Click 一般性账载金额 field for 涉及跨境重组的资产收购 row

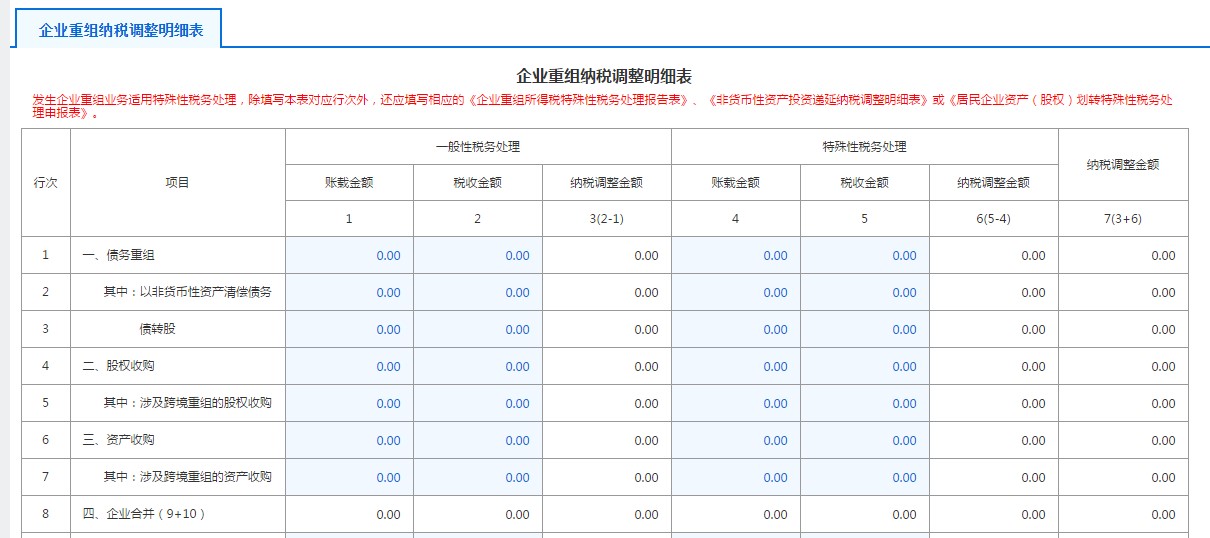pos(349,478)
